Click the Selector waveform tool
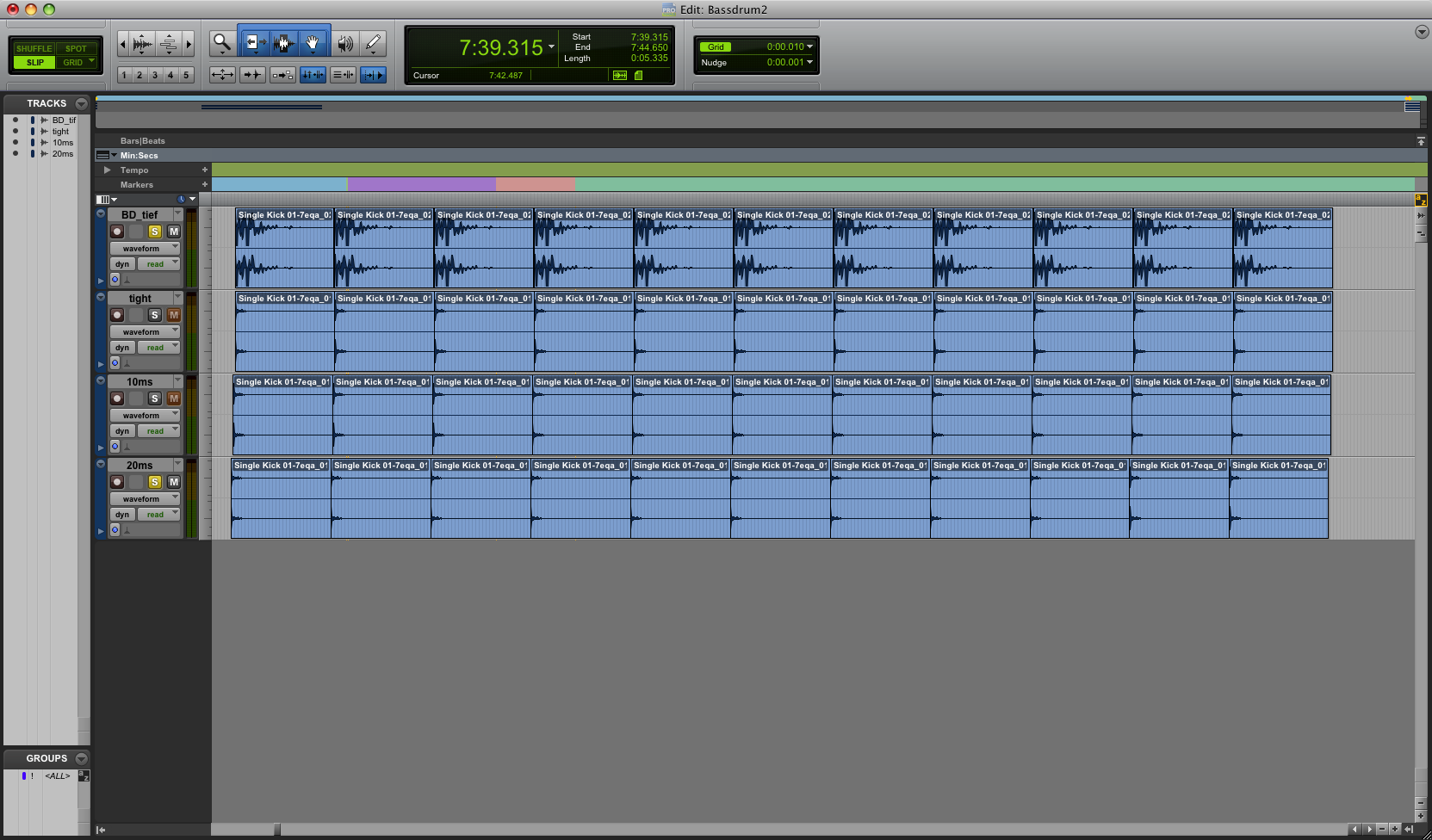This screenshot has width=1432, height=840. [283, 42]
